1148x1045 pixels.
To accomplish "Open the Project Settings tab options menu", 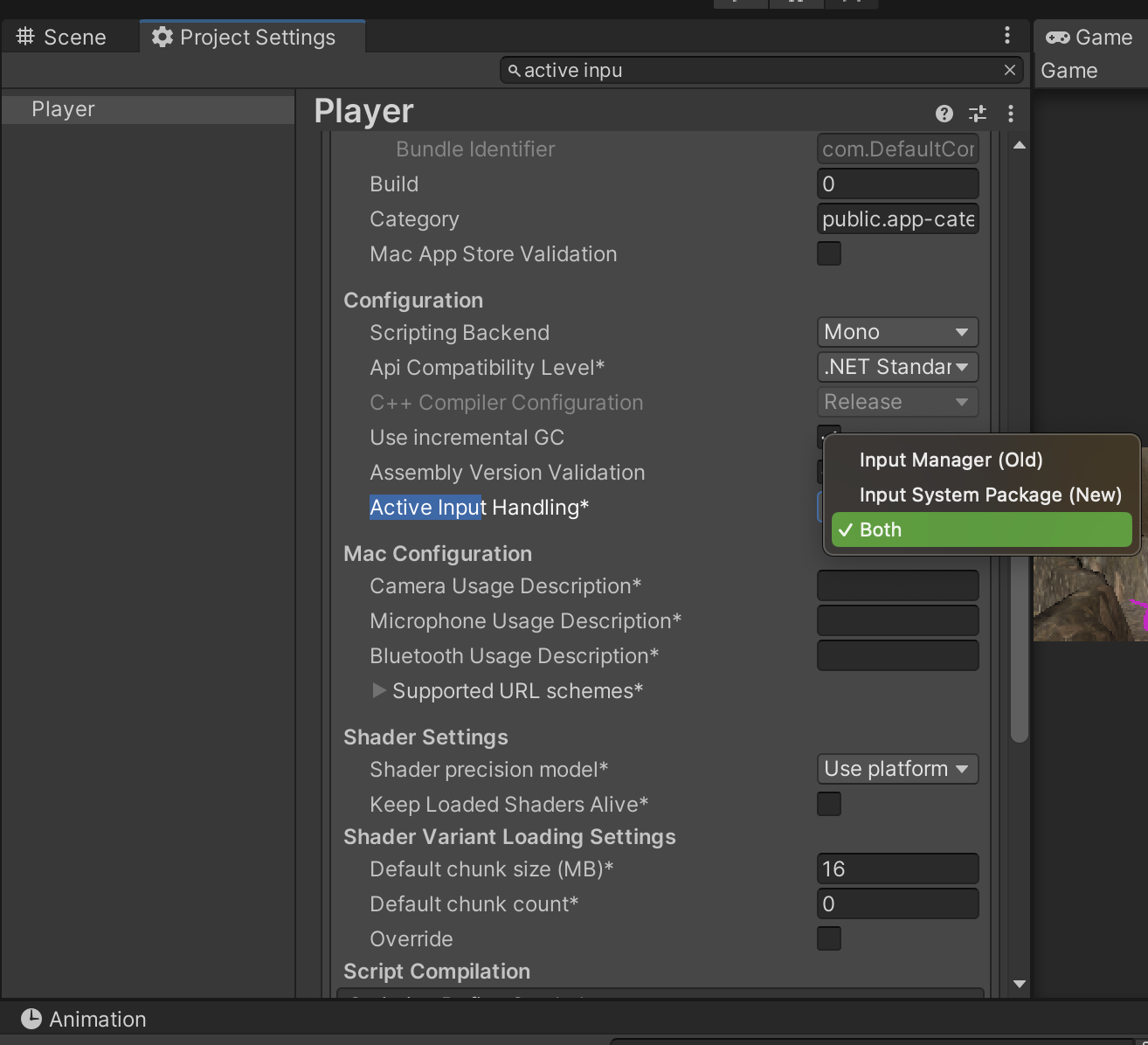I will [1007, 35].
